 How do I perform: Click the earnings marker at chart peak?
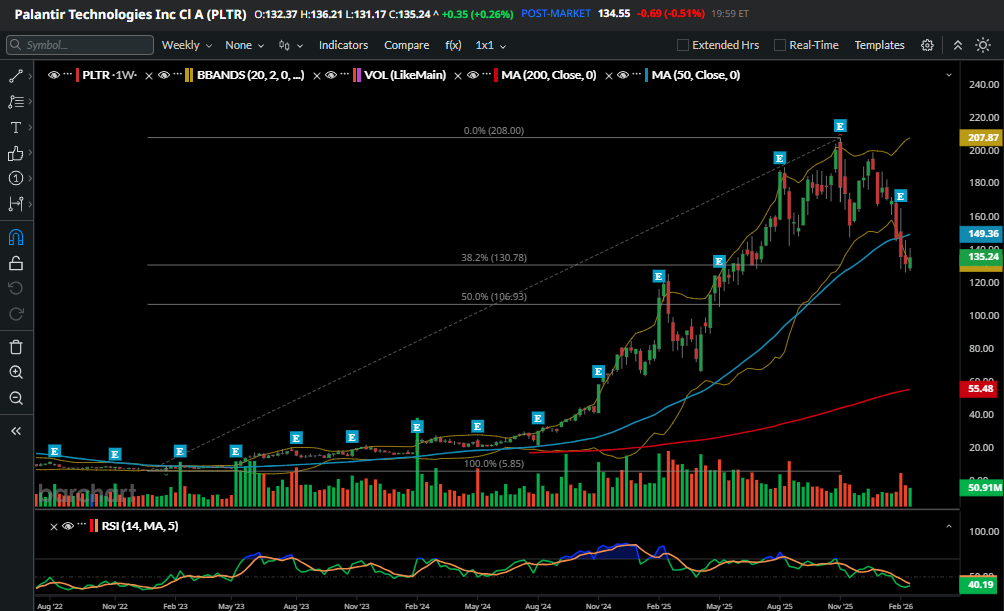[x=840, y=126]
